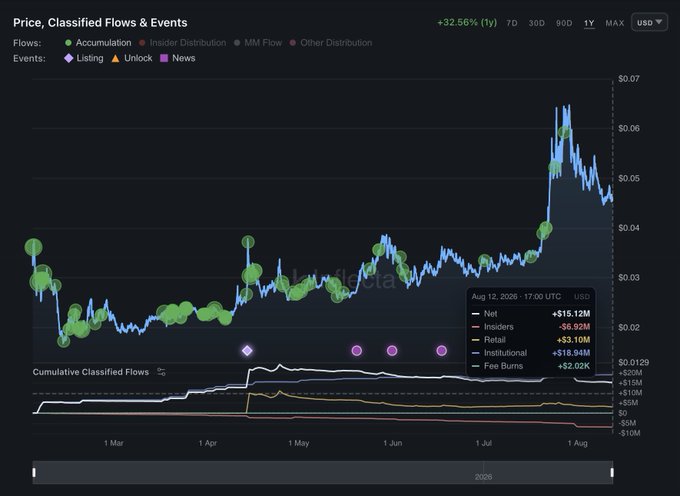The height and width of the screenshot is (496, 680).
Task: Switch to the 30D time range
Action: tap(536, 23)
